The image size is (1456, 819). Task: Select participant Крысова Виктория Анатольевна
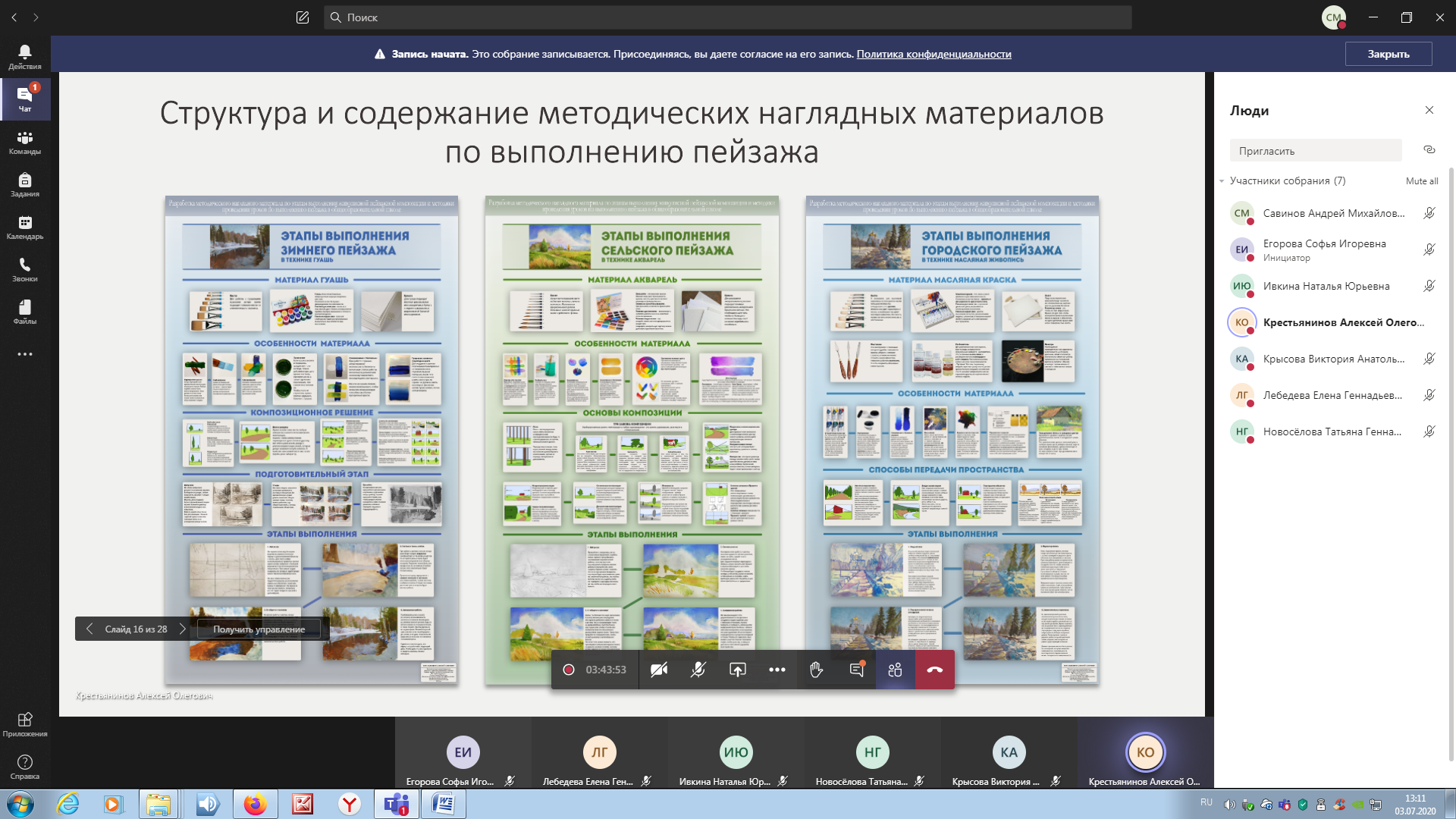point(1332,359)
